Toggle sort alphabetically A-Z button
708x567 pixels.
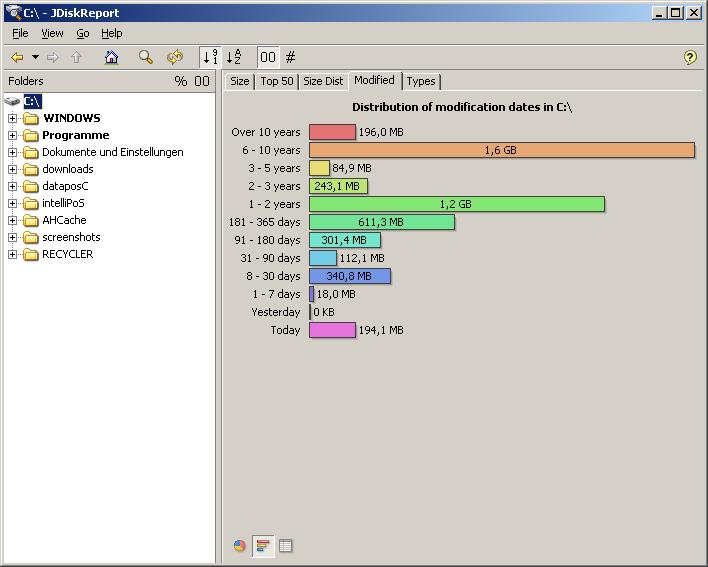[x=233, y=57]
